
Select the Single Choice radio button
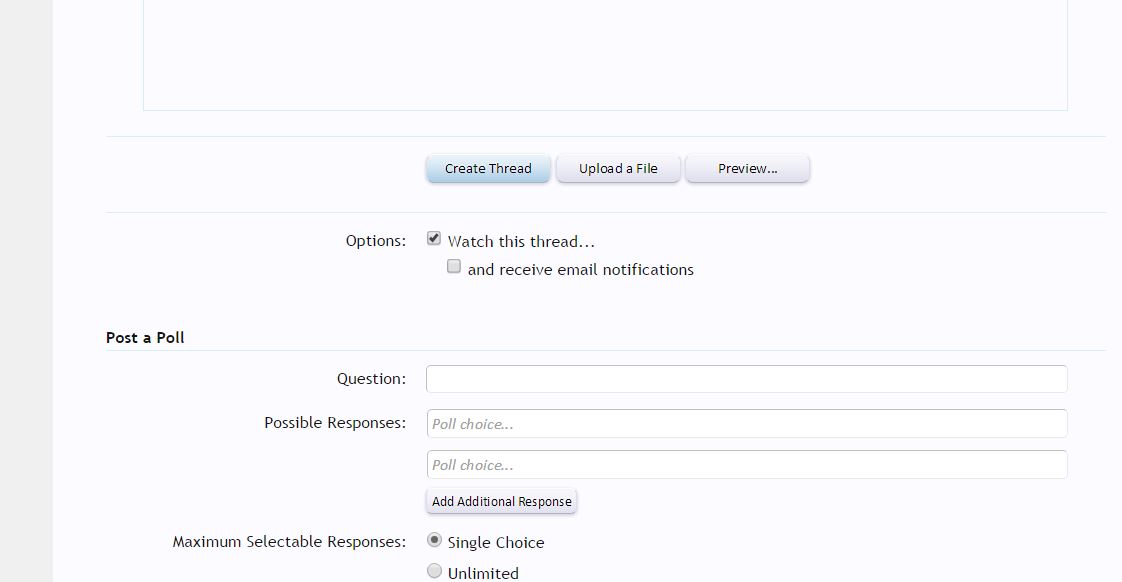[x=434, y=540]
